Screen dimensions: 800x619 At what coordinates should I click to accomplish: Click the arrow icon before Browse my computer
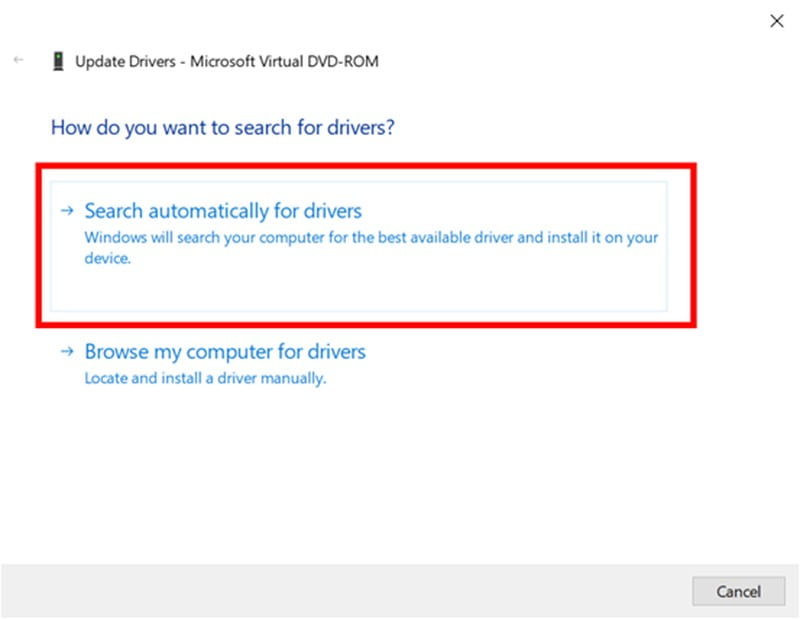click(68, 351)
